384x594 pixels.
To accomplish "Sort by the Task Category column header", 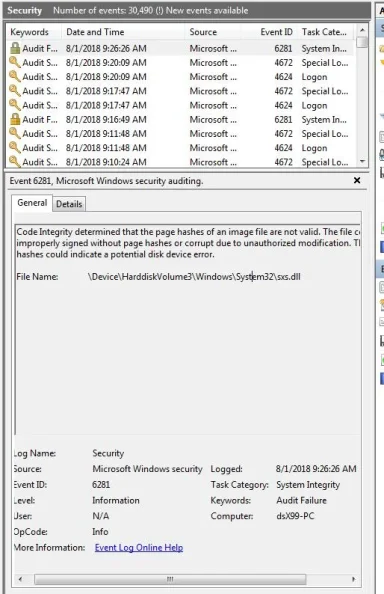I will [x=325, y=32].
